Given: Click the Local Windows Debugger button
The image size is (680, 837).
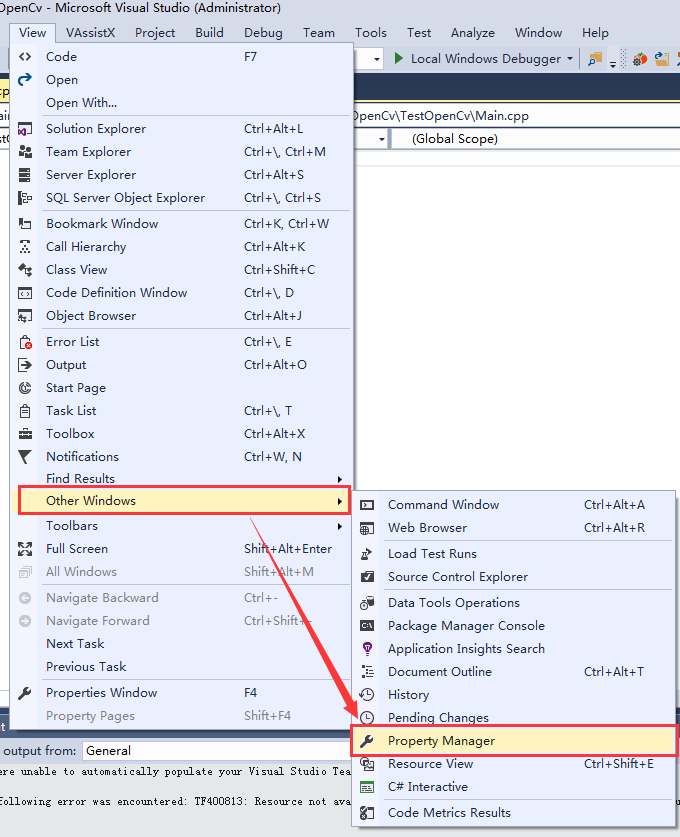Looking at the screenshot, I should pyautogui.click(x=485, y=59).
